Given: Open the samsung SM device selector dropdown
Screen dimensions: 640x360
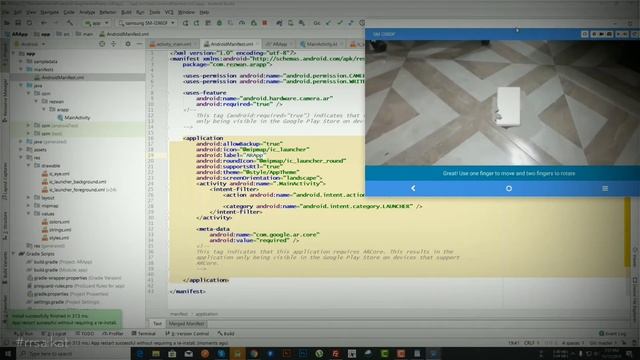Looking at the screenshot, I should (147, 23).
